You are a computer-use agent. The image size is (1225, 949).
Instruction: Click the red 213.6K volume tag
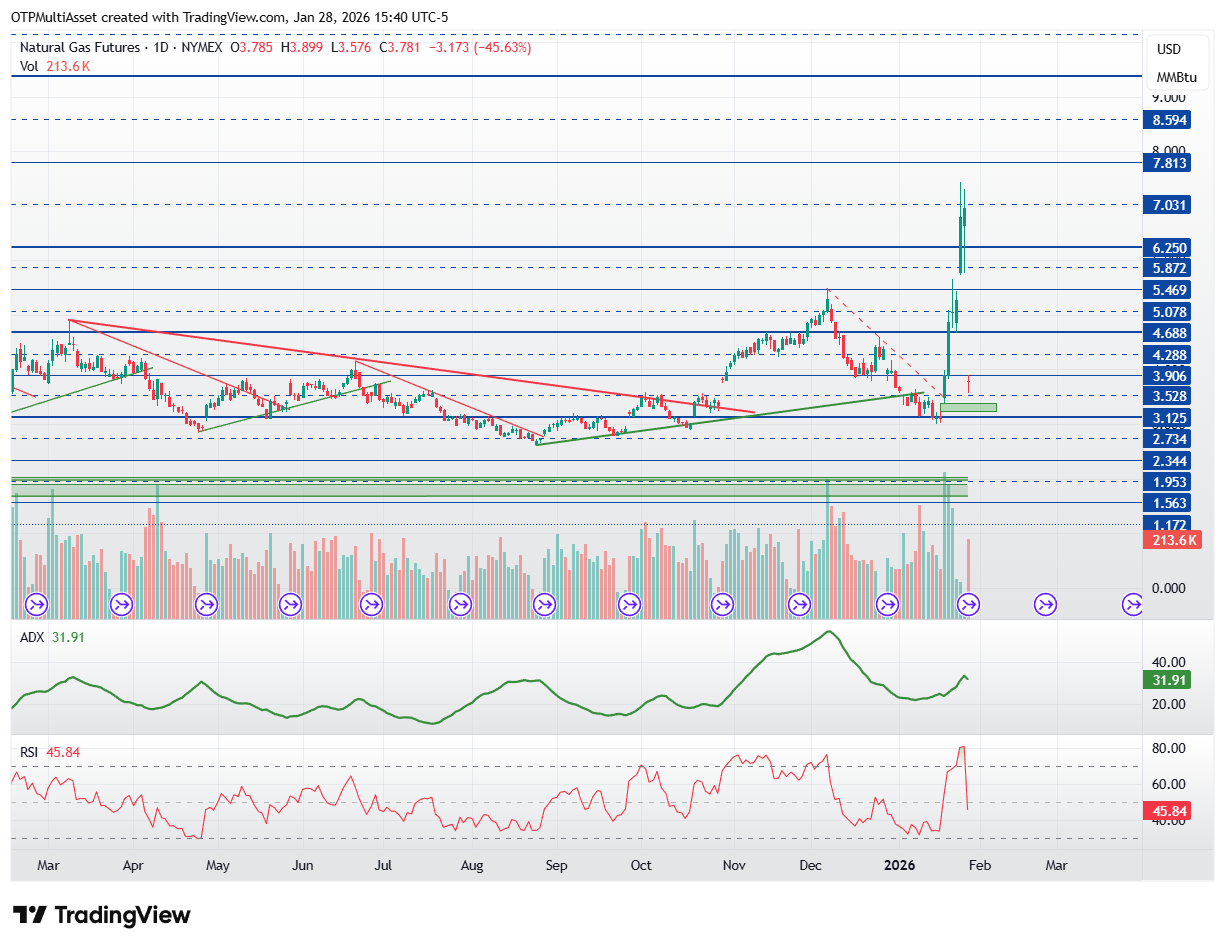(1171, 539)
